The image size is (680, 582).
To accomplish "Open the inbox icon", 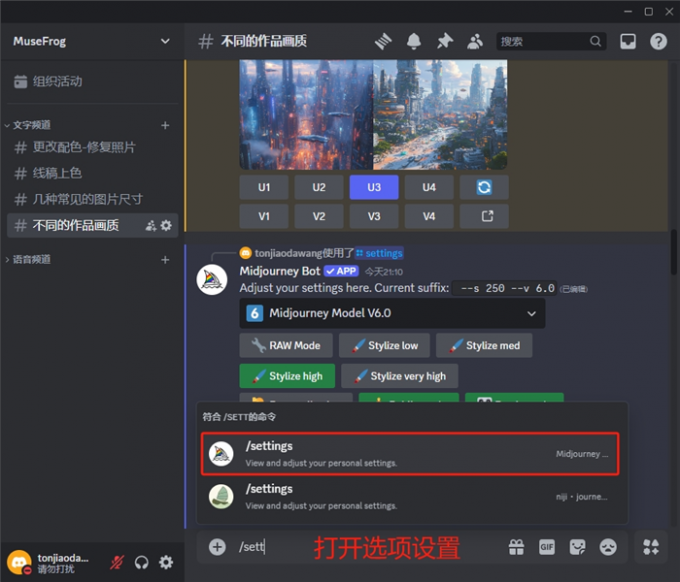I will (628, 42).
